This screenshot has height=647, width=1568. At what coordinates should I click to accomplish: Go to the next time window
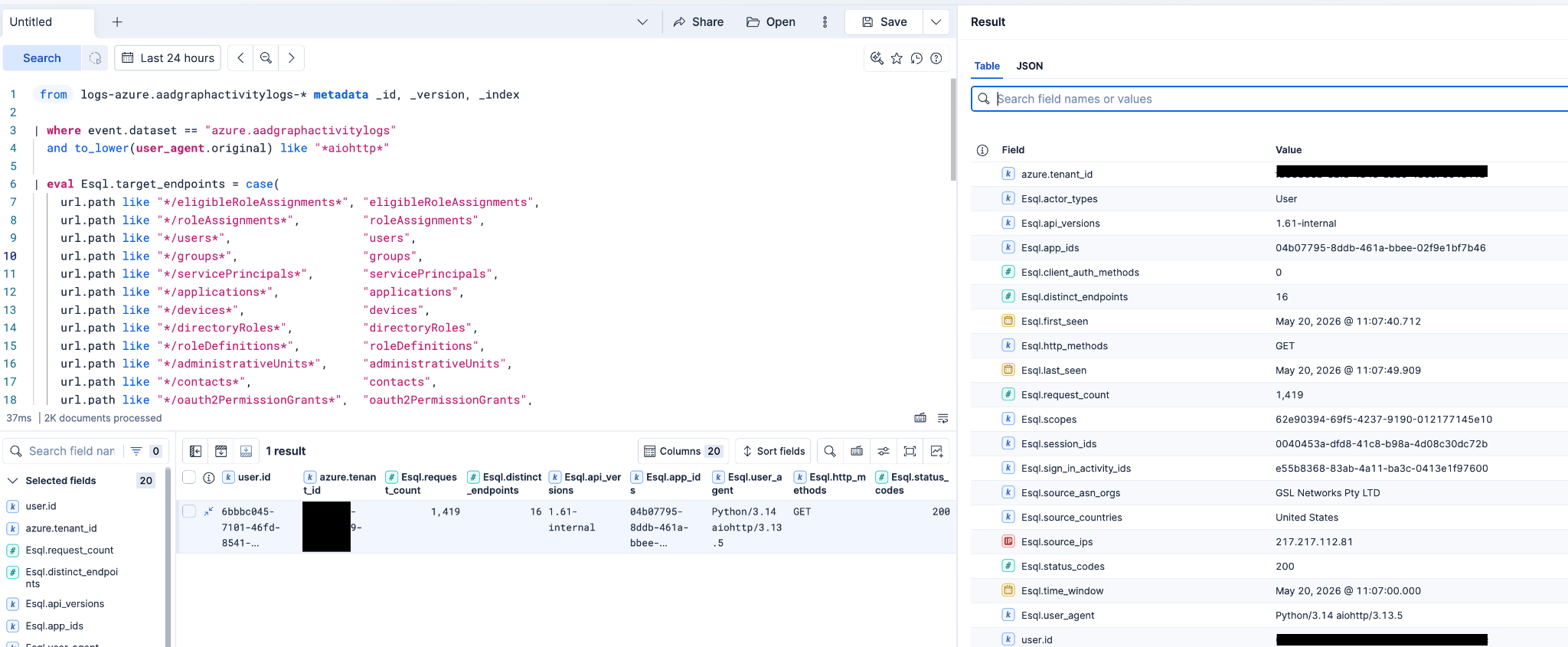click(291, 58)
